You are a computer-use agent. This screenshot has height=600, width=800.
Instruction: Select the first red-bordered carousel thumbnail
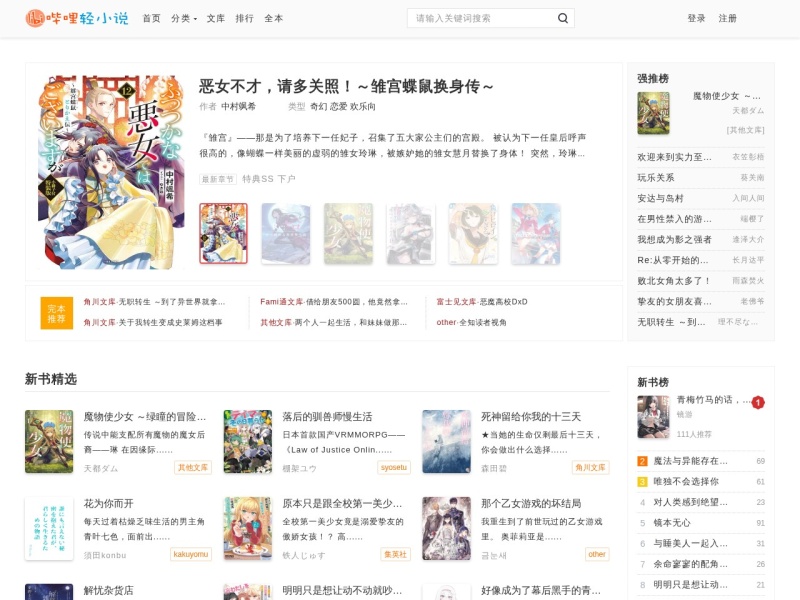click(x=223, y=233)
